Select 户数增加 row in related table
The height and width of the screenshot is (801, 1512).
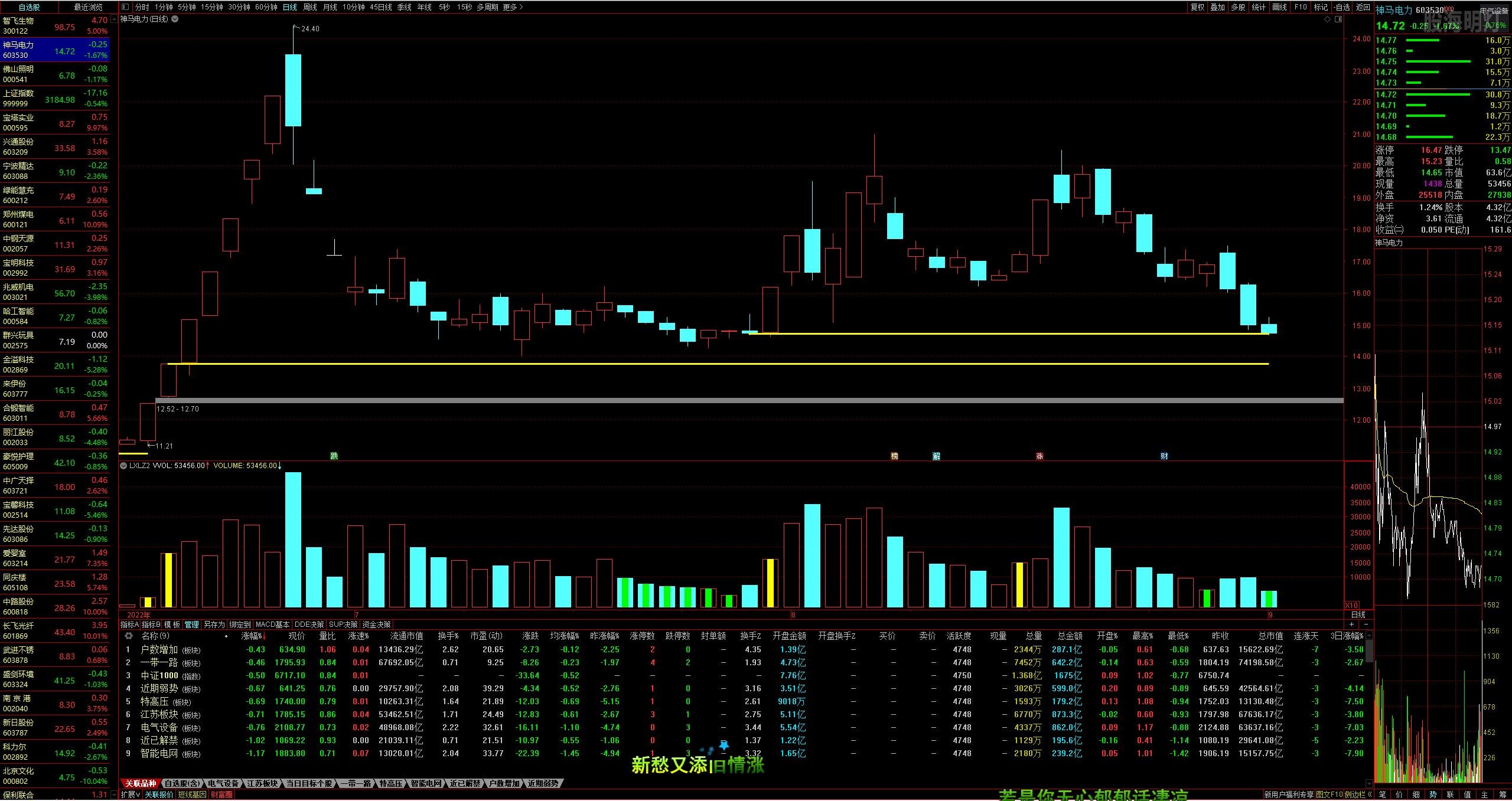click(x=743, y=649)
